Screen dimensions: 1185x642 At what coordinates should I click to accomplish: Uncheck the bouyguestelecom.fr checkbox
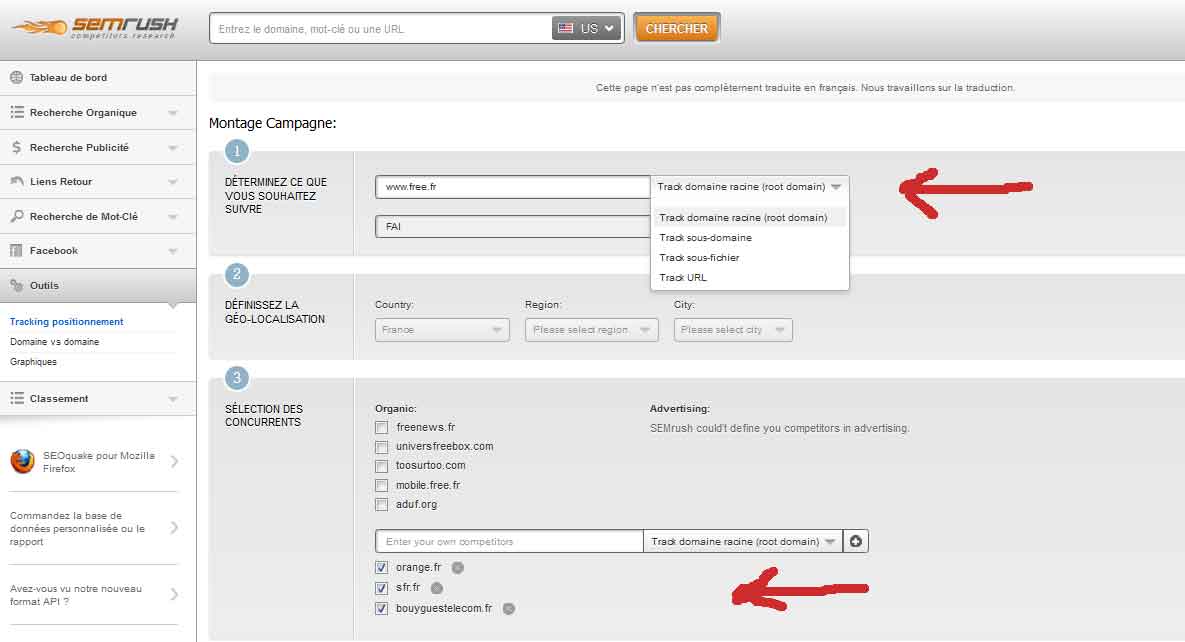click(382, 608)
